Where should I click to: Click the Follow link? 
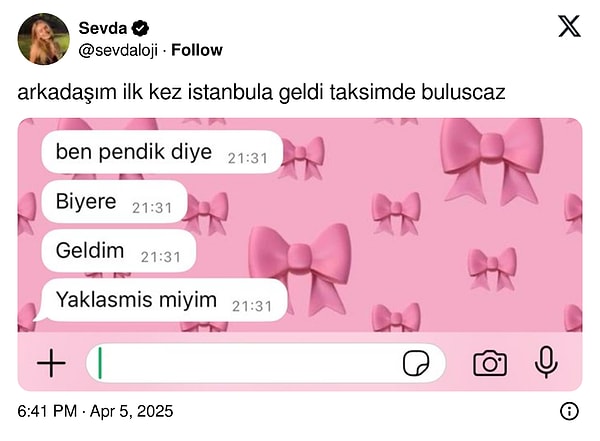click(197, 50)
